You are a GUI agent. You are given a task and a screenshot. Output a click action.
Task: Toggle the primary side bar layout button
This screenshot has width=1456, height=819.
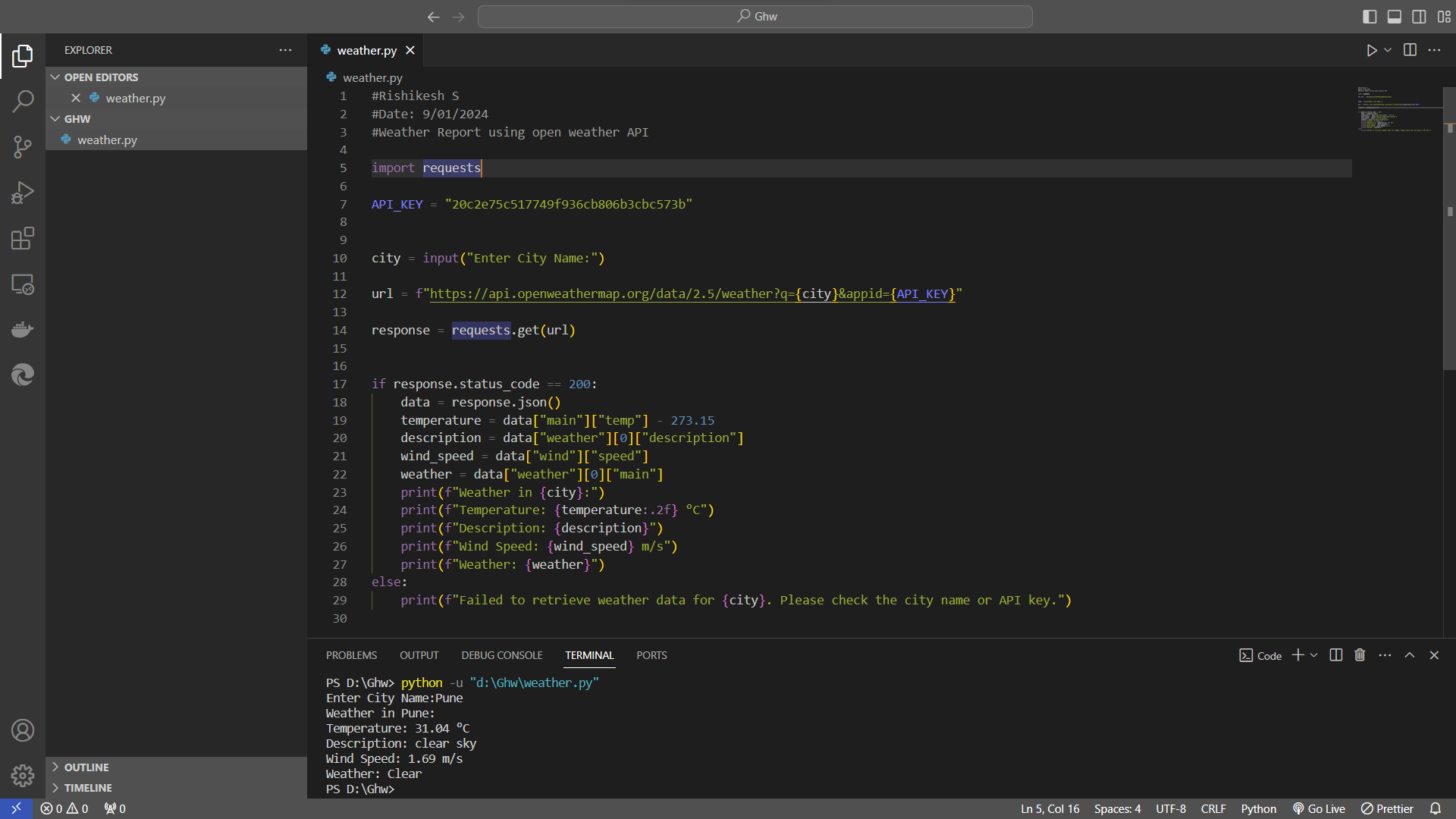click(x=1370, y=17)
